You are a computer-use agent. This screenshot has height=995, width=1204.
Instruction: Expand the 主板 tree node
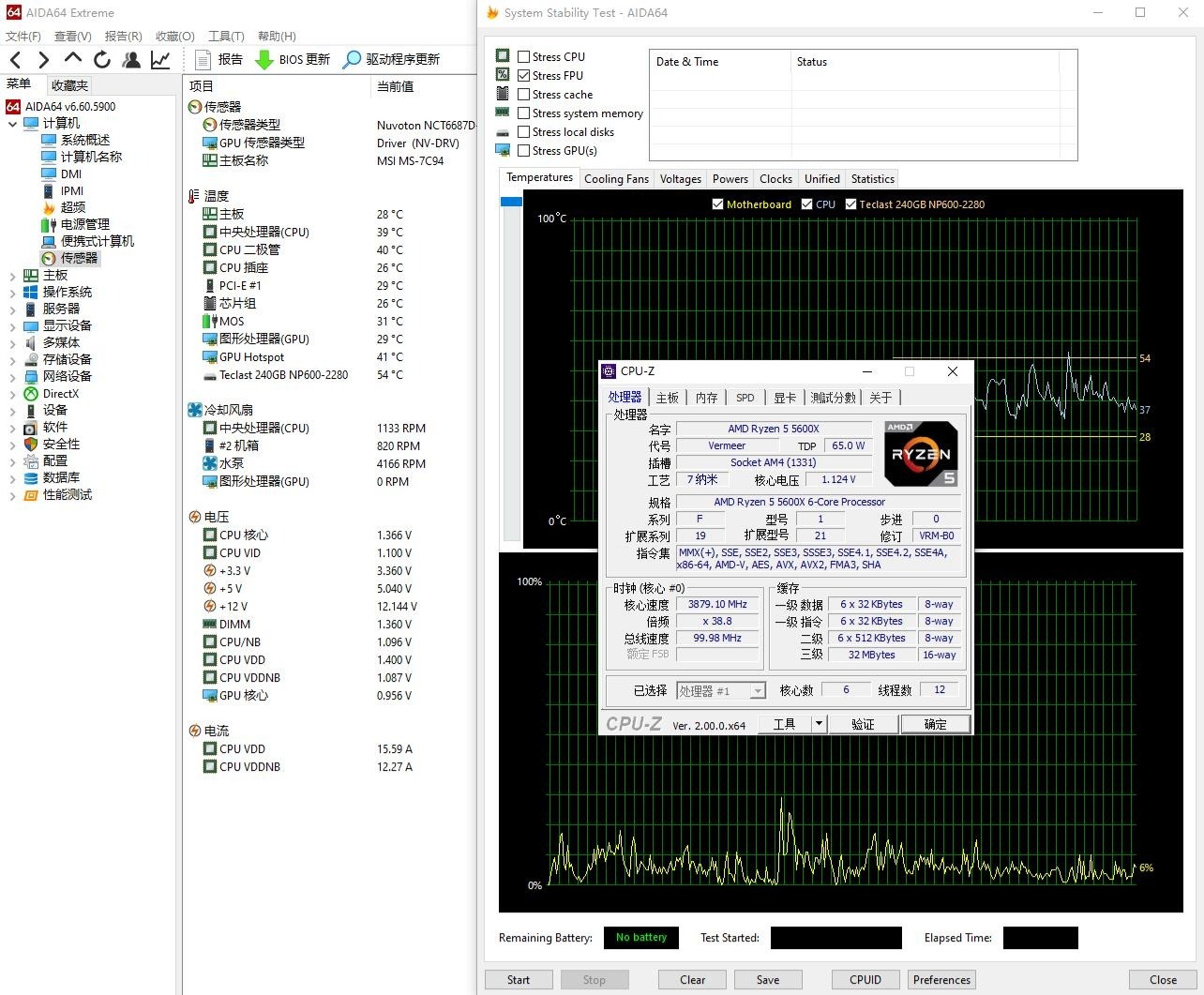12,276
